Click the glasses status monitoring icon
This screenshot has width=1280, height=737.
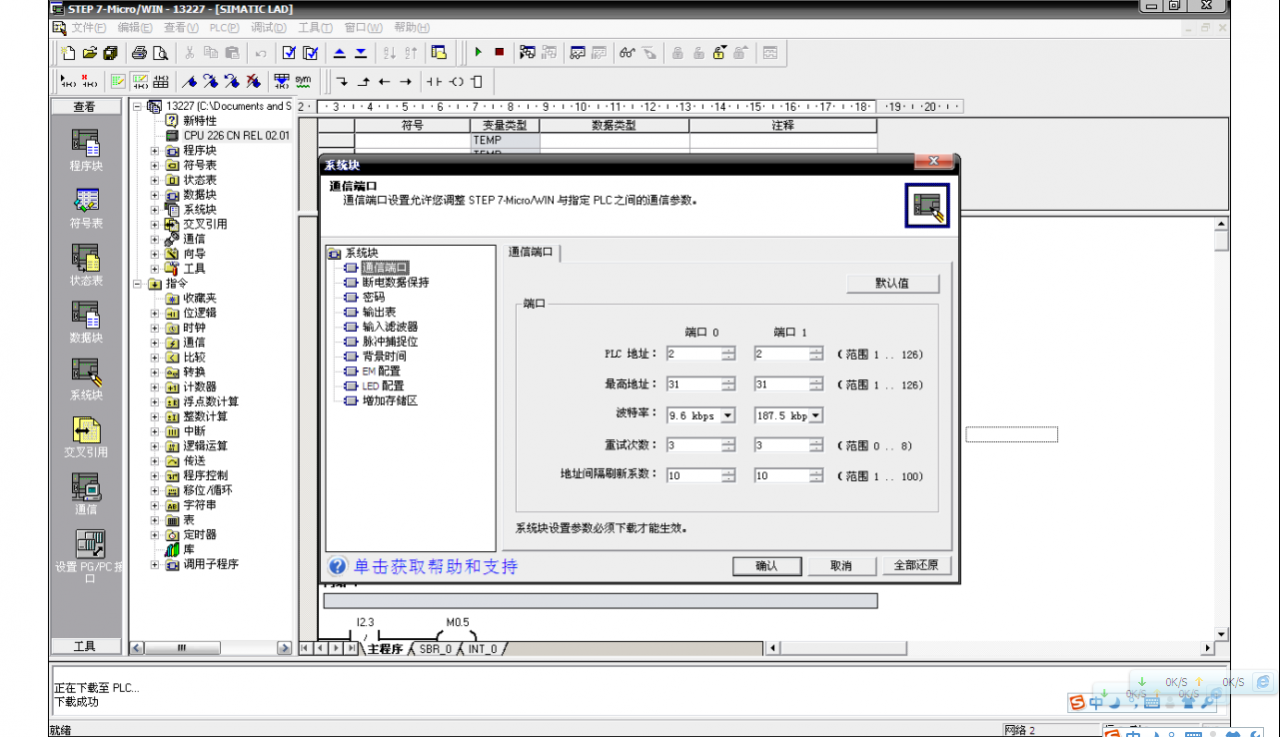coord(627,53)
